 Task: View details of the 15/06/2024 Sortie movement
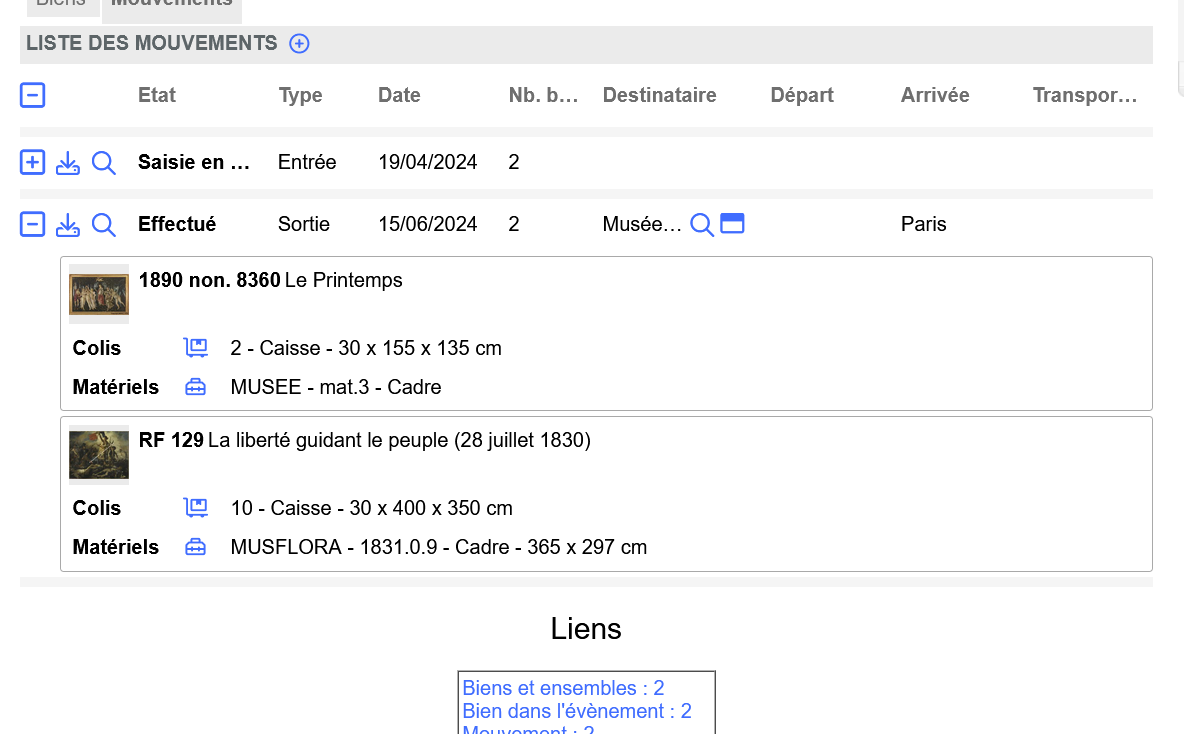pyautogui.click(x=104, y=224)
